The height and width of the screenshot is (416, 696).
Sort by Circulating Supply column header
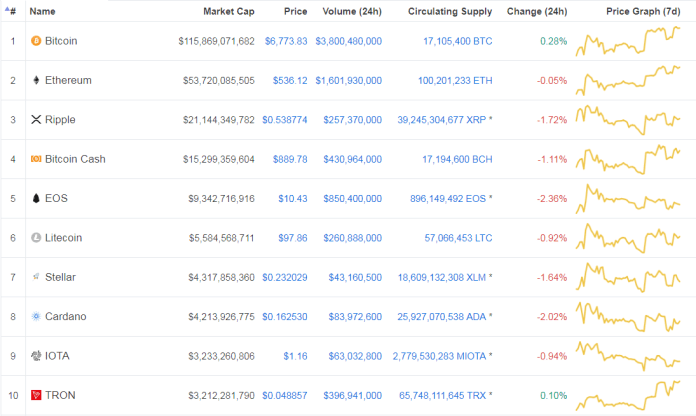450,12
